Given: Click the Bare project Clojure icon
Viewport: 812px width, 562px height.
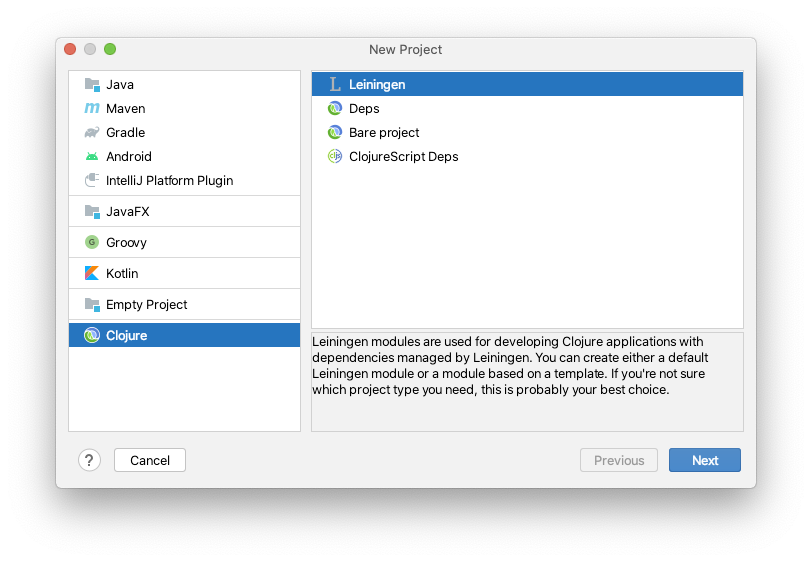Looking at the screenshot, I should click(x=335, y=133).
